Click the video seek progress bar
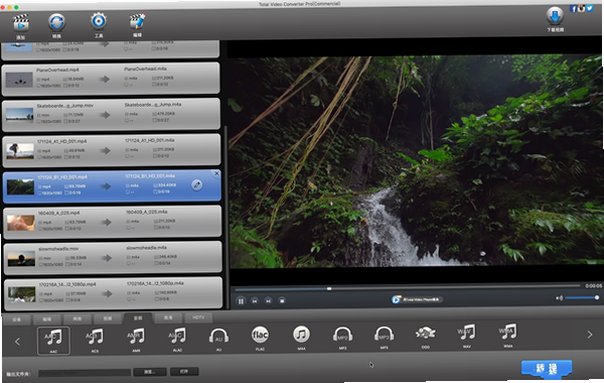The image size is (604, 383). 407,287
